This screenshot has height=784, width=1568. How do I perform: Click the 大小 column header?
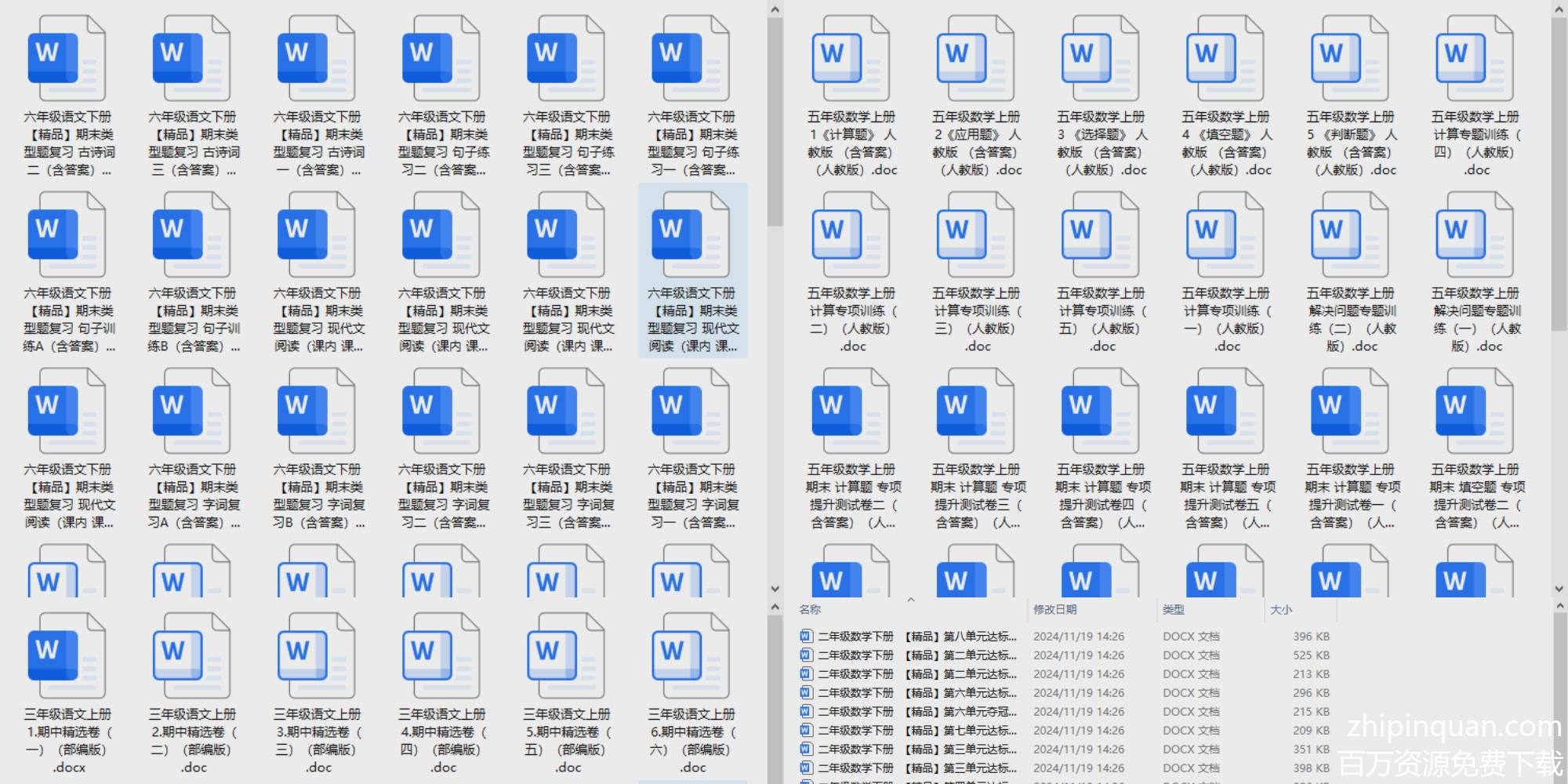(1280, 609)
